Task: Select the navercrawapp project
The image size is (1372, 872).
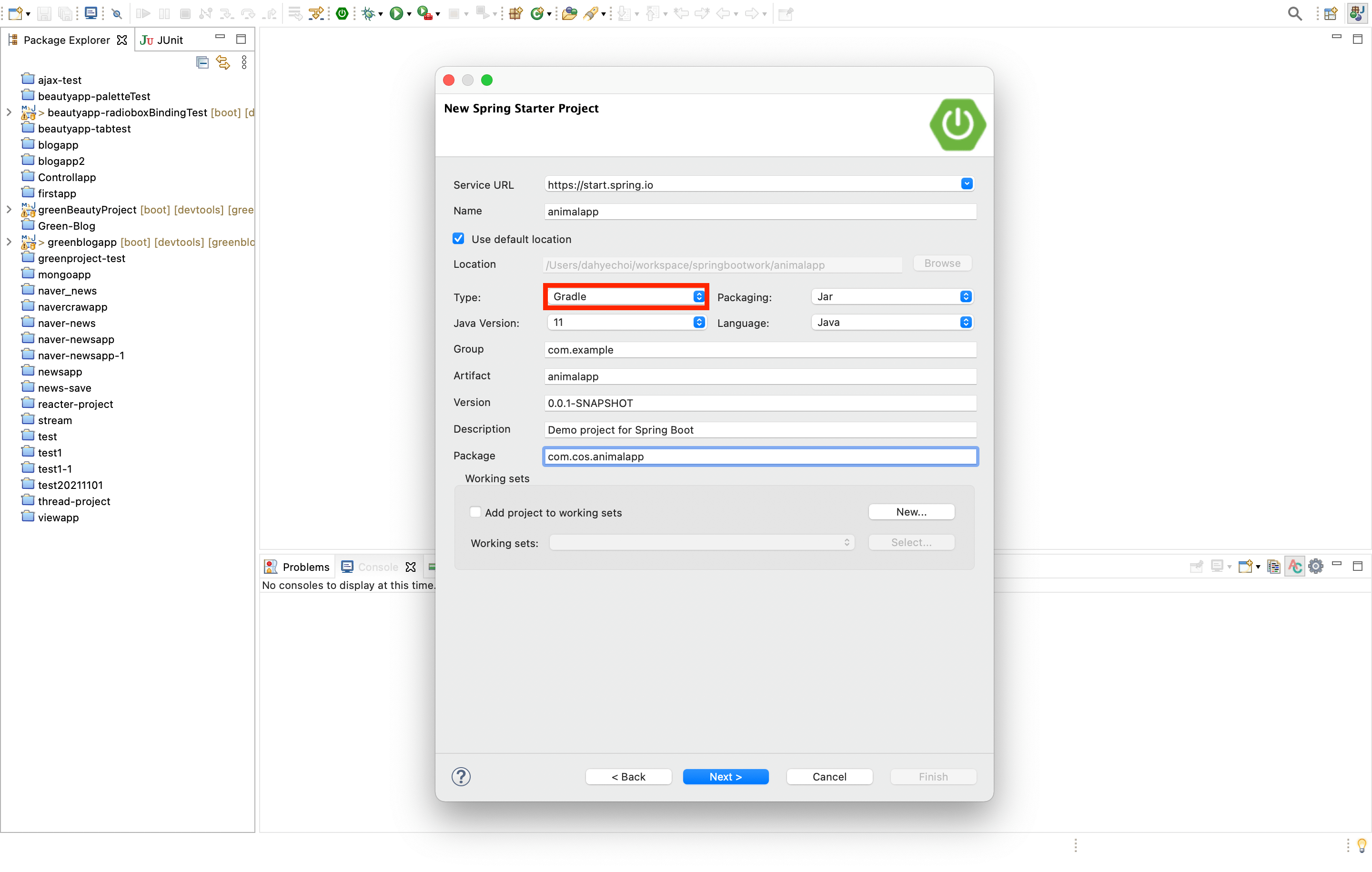Action: click(72, 306)
